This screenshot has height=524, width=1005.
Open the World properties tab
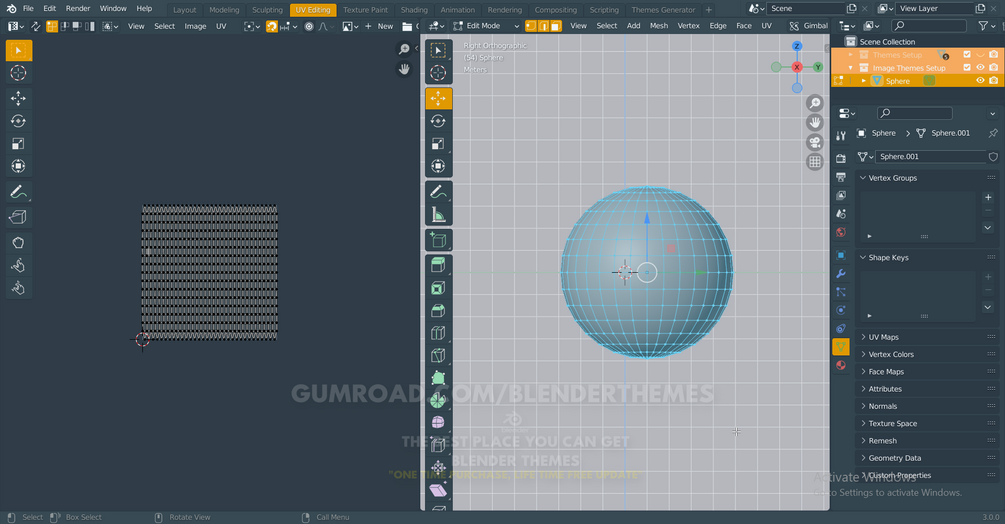click(x=841, y=232)
